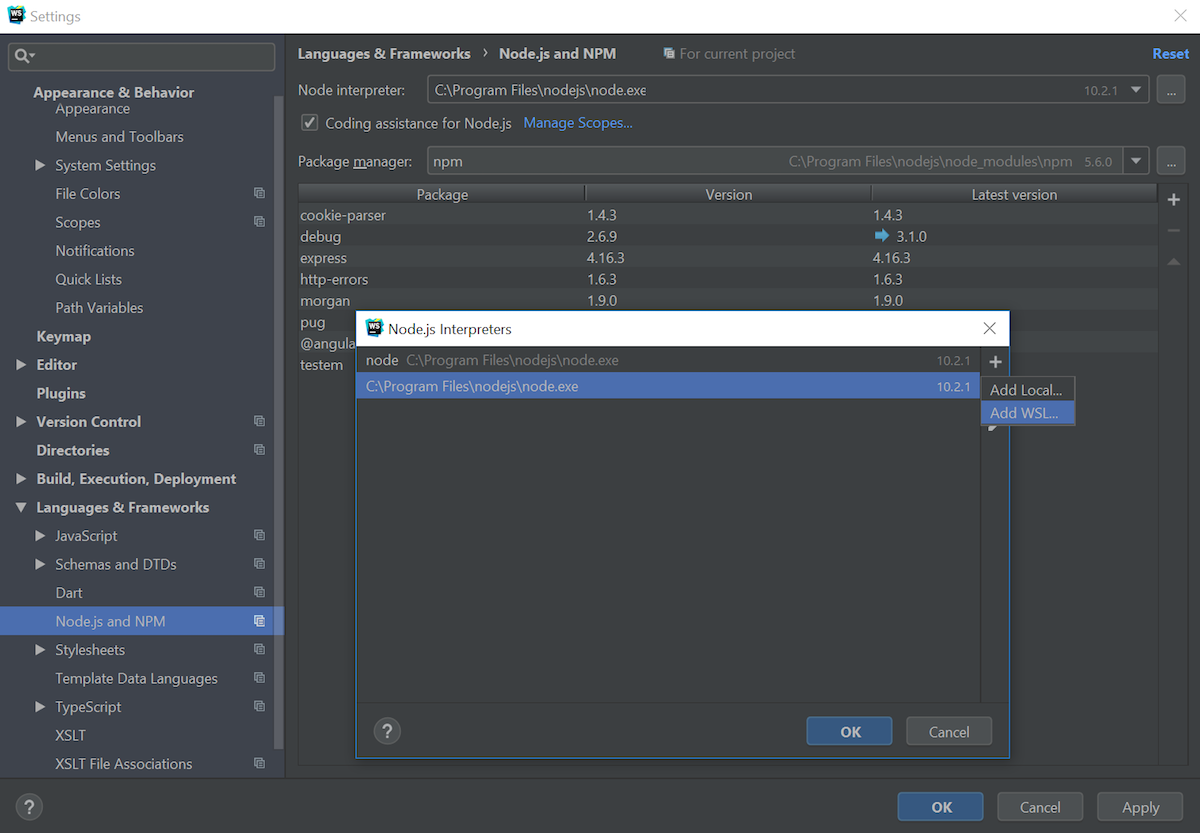Click the plus icon in Node.js Interpreters dialog
This screenshot has height=833, width=1200.
(995, 362)
